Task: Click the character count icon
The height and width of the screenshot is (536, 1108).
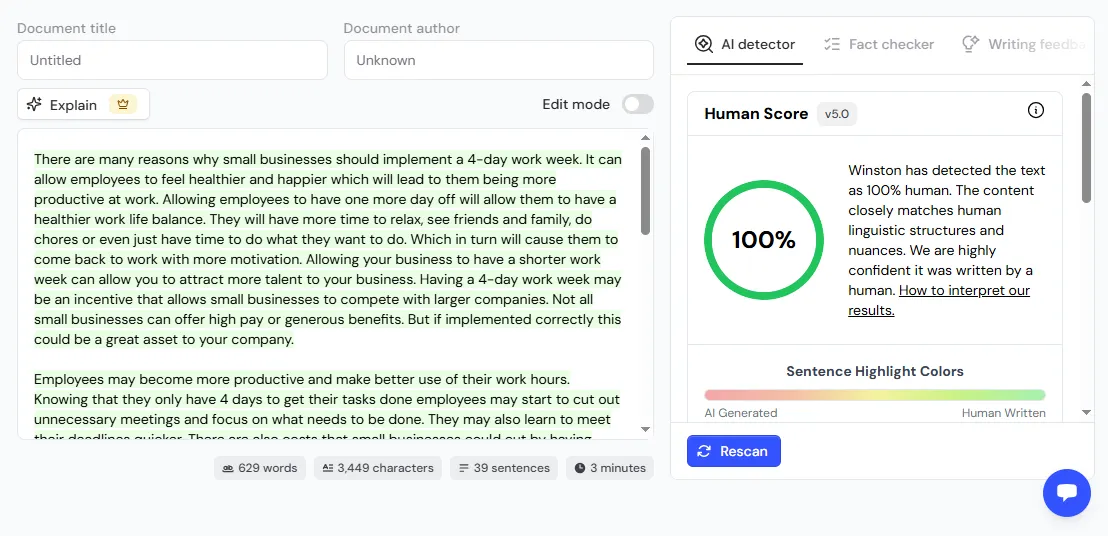Action: click(x=327, y=468)
